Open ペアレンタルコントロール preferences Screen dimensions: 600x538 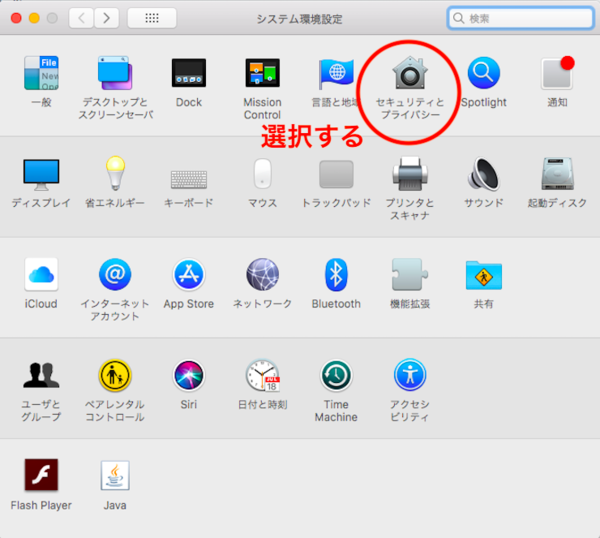click(x=115, y=375)
